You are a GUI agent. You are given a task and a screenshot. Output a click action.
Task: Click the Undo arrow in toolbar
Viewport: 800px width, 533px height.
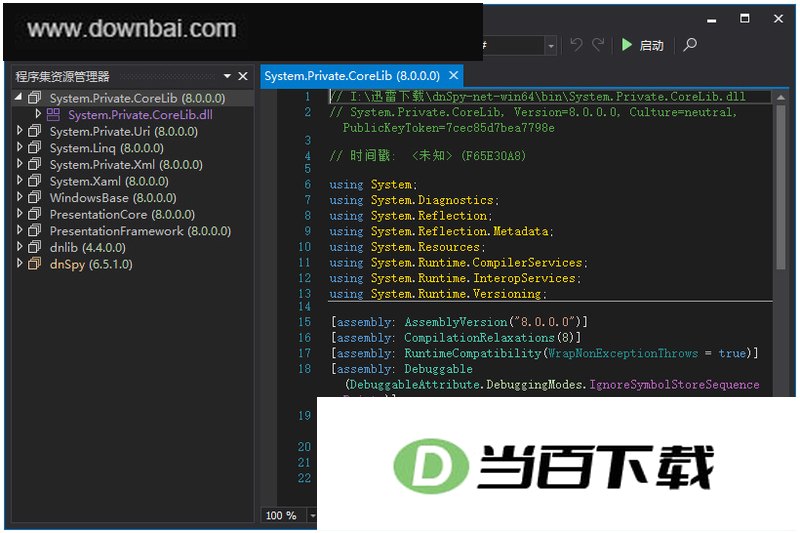pyautogui.click(x=577, y=45)
